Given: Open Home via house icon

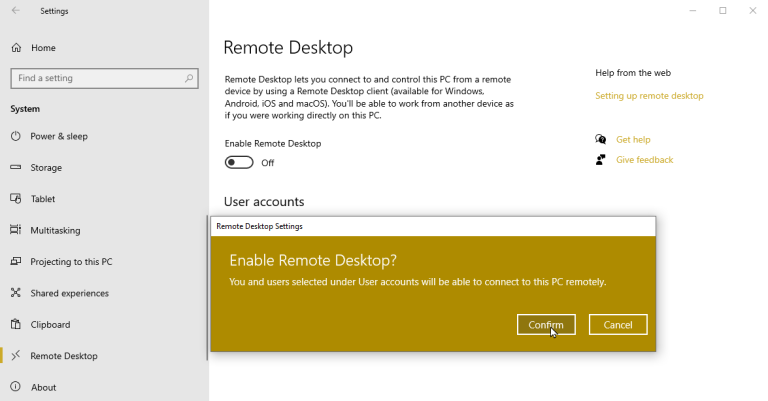Looking at the screenshot, I should (16, 47).
